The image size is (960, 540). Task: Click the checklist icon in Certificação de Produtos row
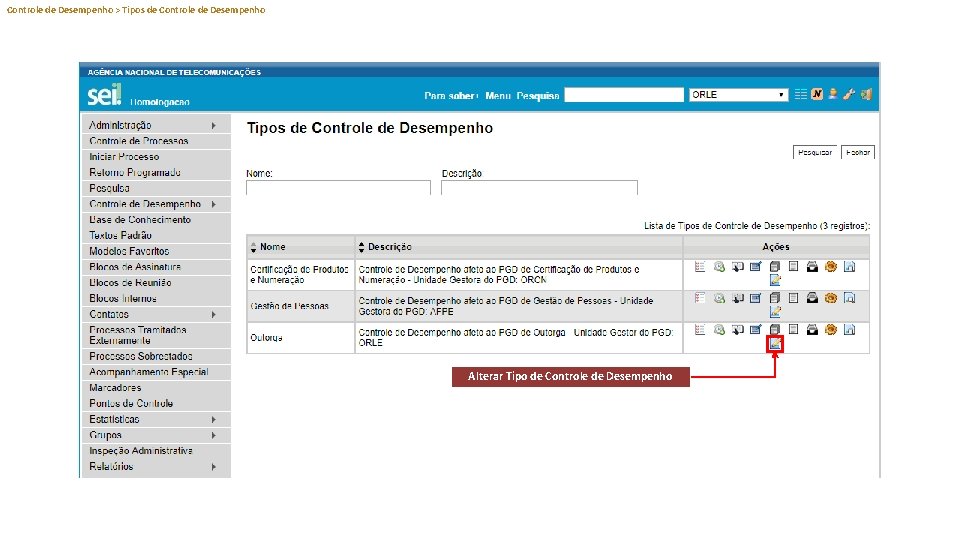click(x=700, y=266)
